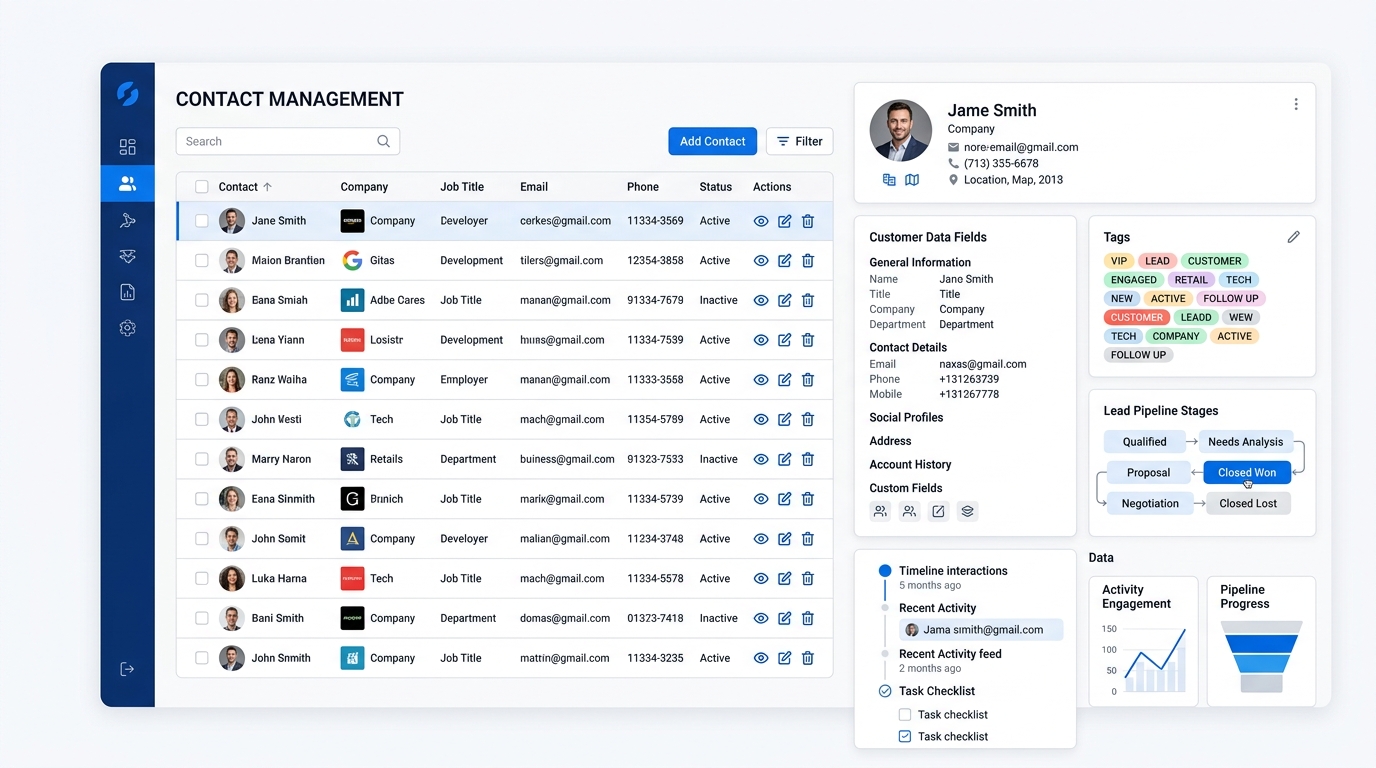The width and height of the screenshot is (1376, 768).
Task: Expand the Account History section
Action: tap(910, 465)
